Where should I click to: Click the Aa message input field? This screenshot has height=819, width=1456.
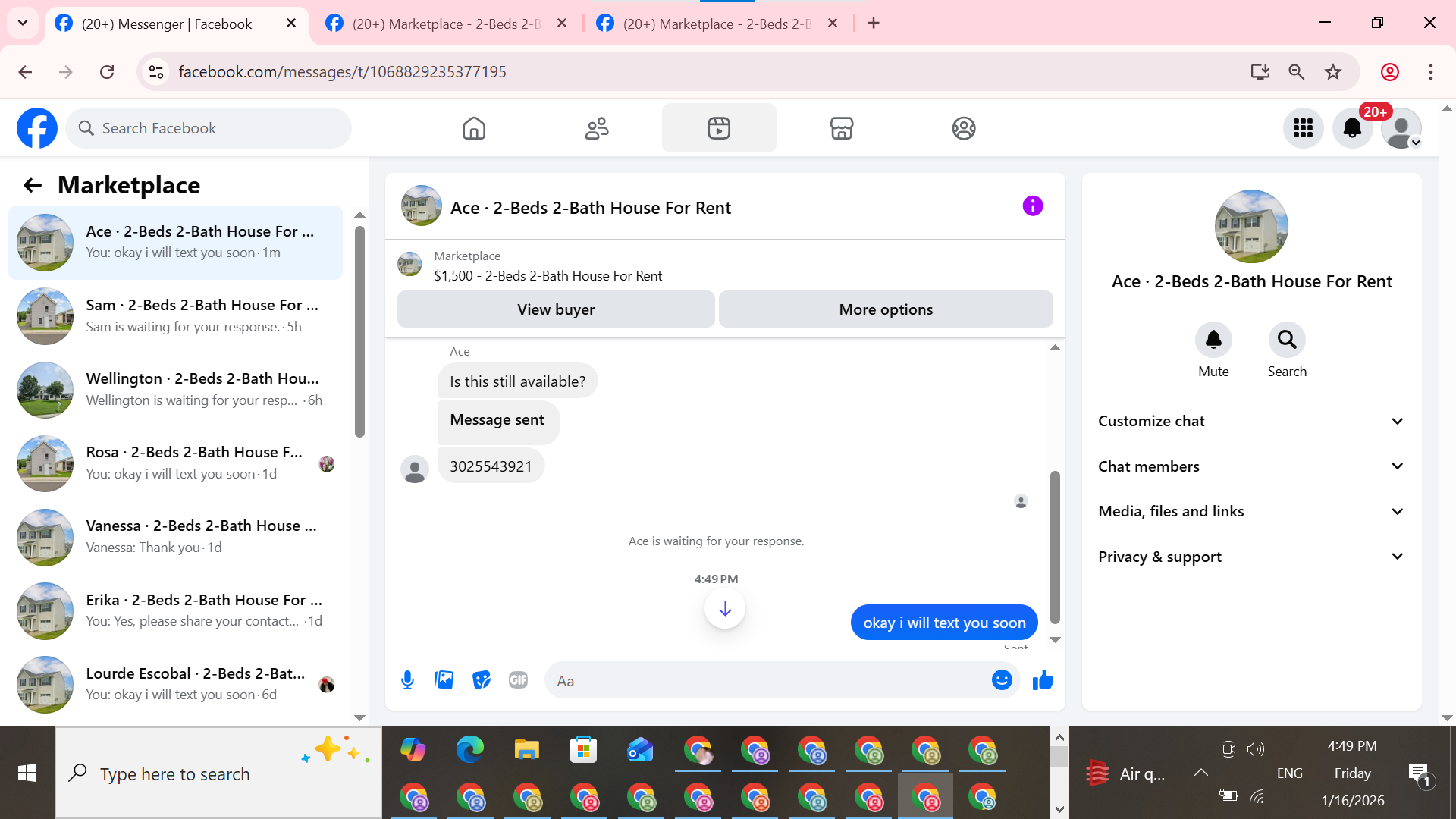coord(766,681)
